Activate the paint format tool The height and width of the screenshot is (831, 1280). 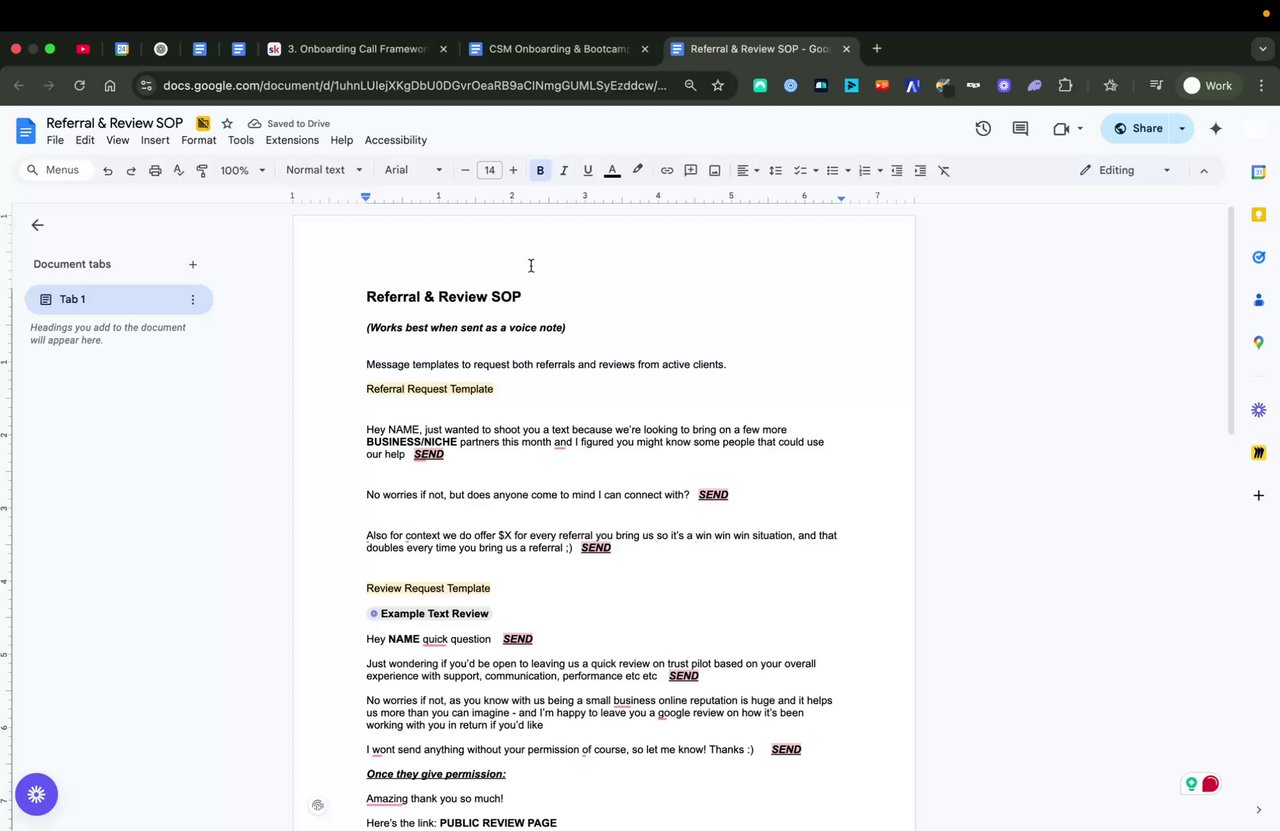click(202, 171)
